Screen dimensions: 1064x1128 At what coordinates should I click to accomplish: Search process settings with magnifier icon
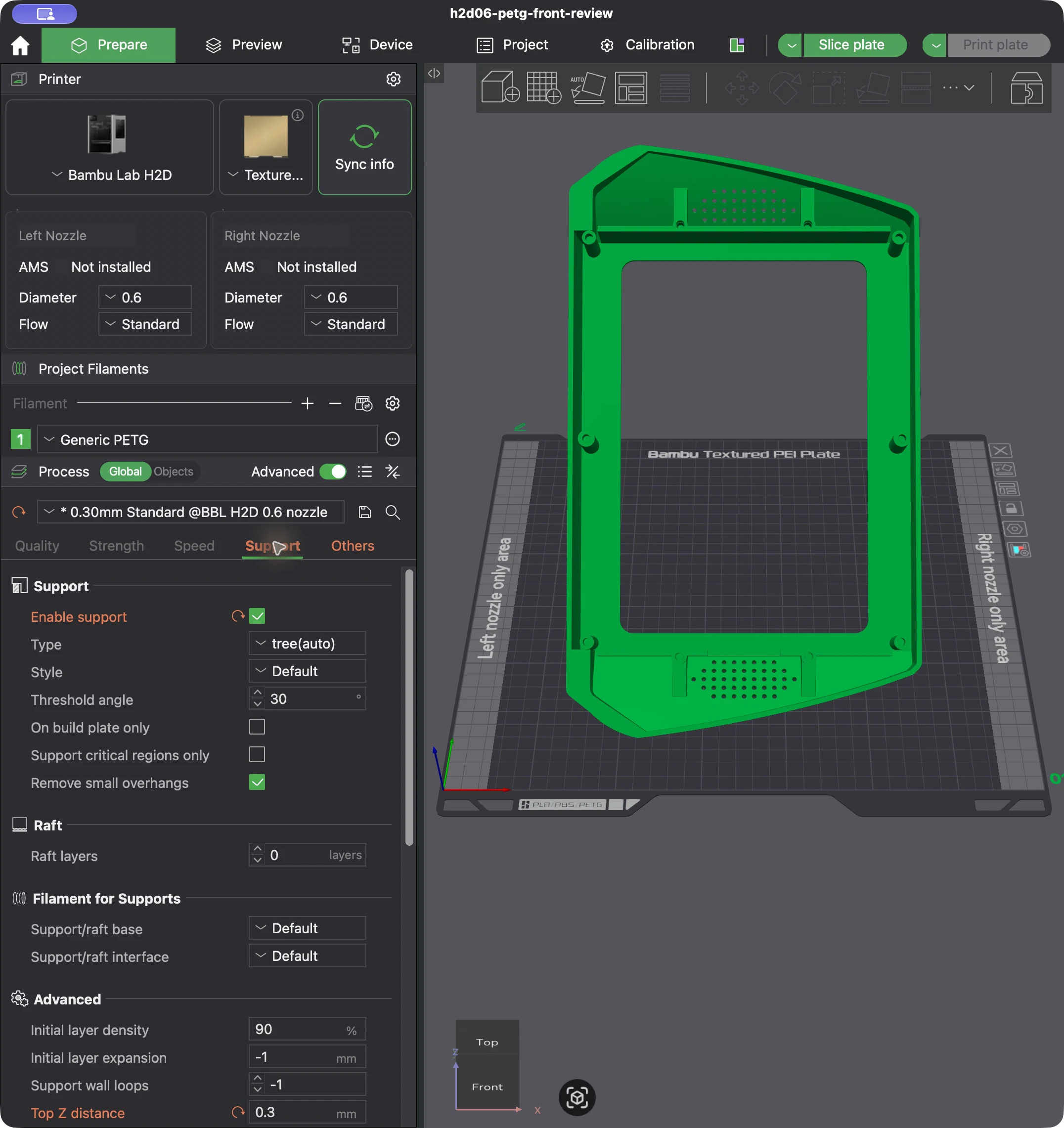tap(393, 513)
